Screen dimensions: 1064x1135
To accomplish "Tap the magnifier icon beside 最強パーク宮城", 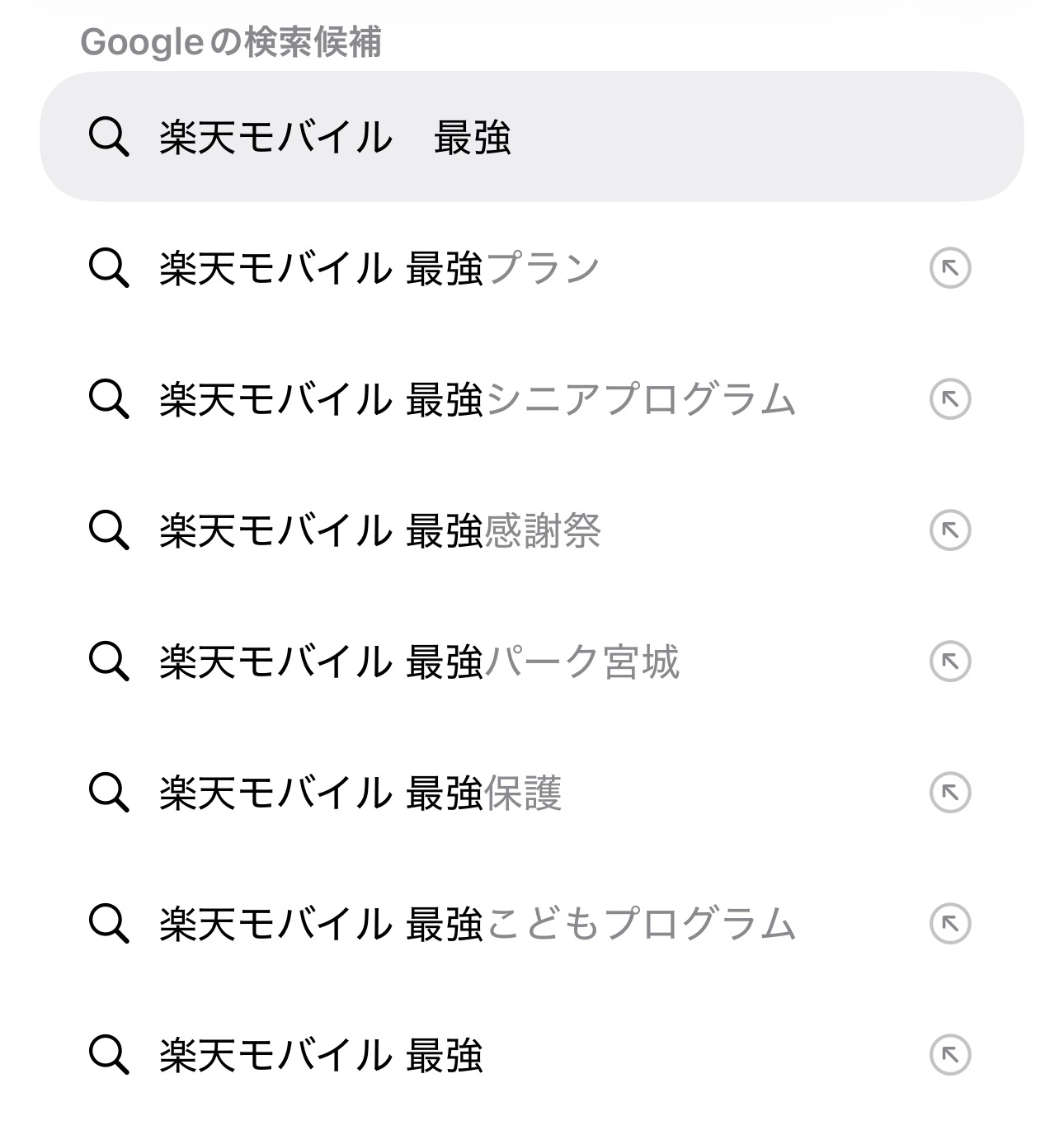I will click(108, 662).
